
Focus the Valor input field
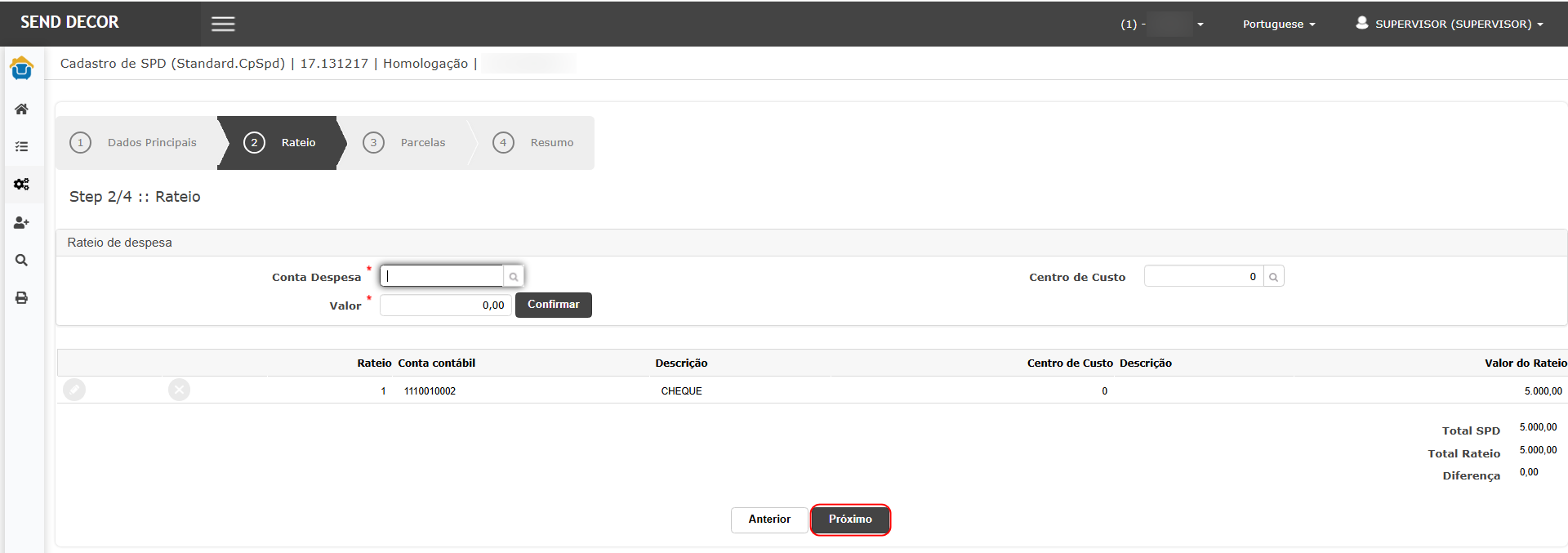[445, 305]
